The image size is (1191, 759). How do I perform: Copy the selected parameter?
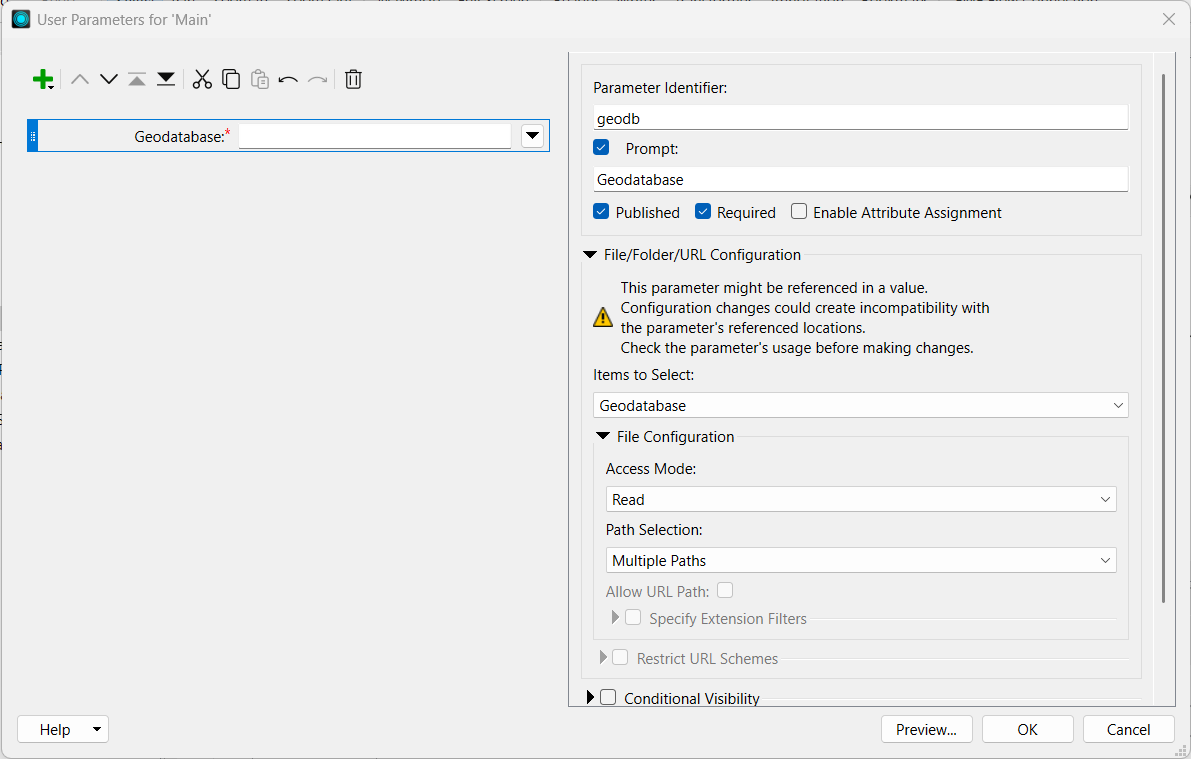click(231, 80)
